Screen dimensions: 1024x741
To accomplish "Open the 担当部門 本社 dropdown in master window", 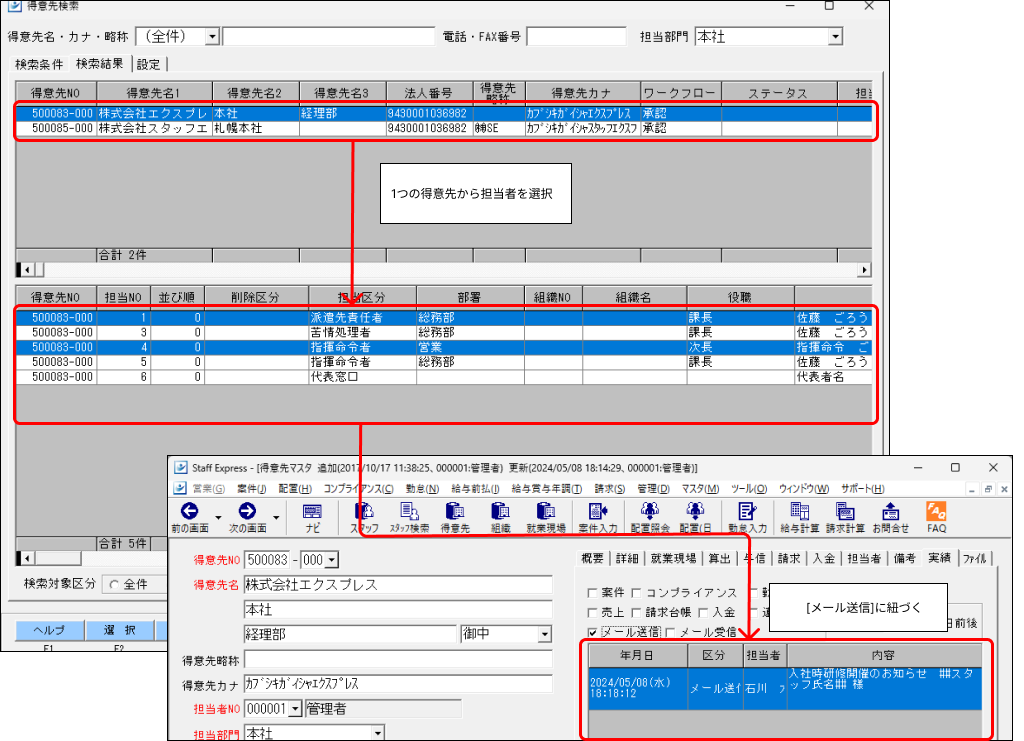I will (x=377, y=733).
